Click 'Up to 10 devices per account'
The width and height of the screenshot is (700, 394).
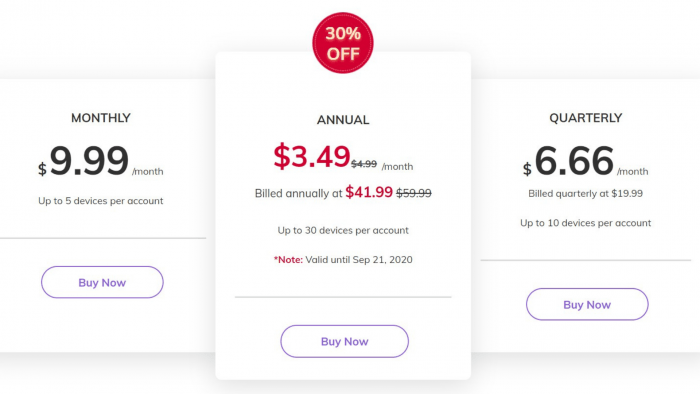coord(585,223)
